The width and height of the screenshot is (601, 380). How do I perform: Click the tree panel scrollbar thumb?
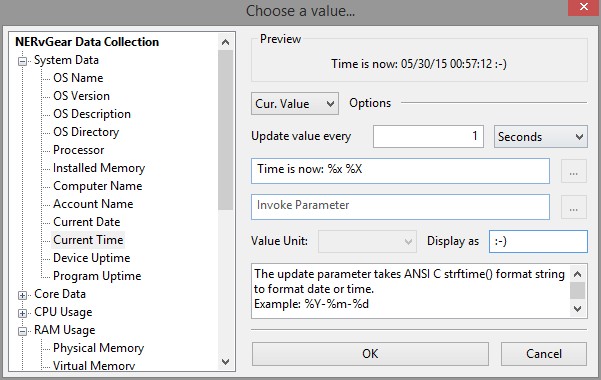point(226,130)
